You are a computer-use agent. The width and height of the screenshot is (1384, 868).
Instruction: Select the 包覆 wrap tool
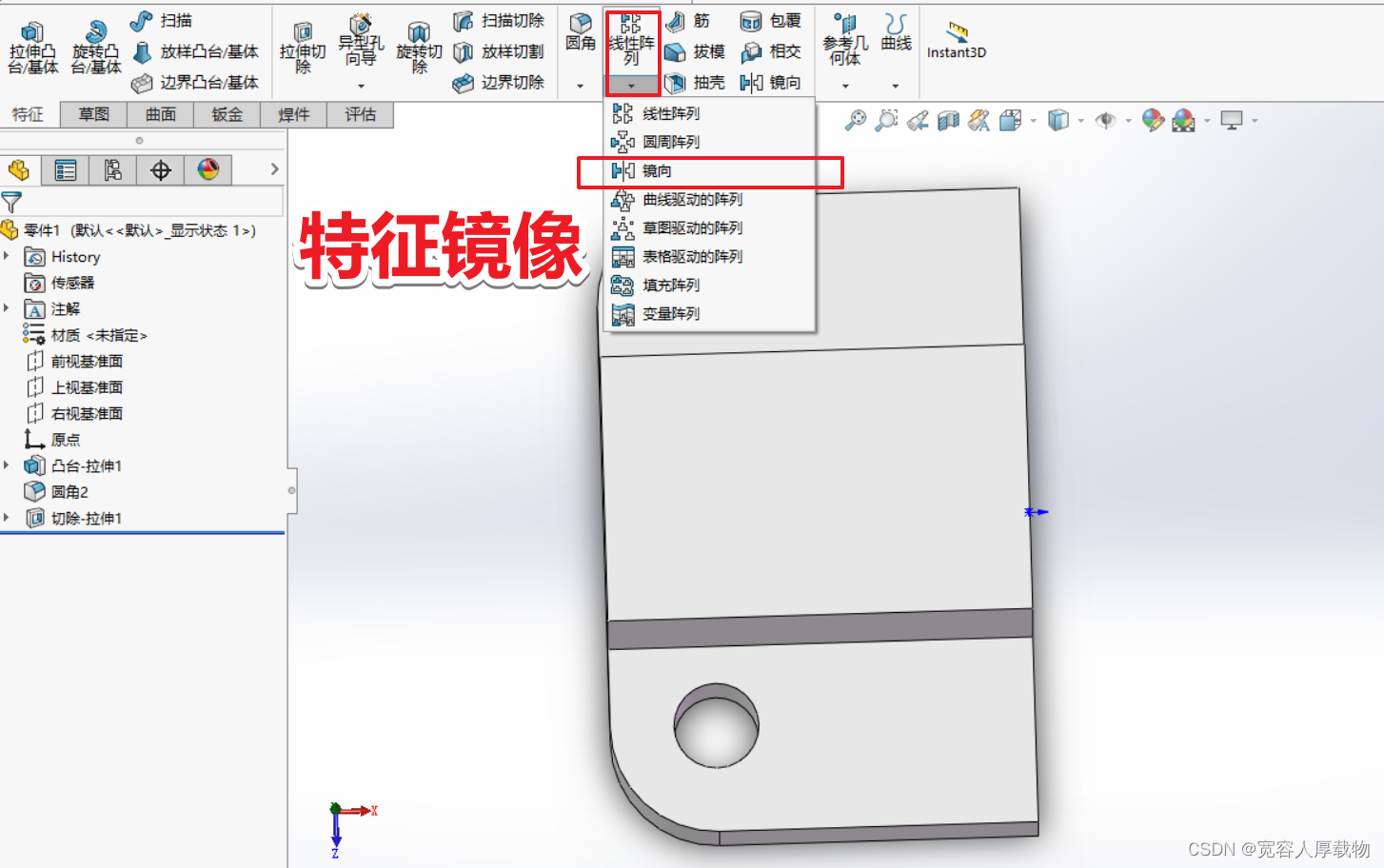[771, 21]
